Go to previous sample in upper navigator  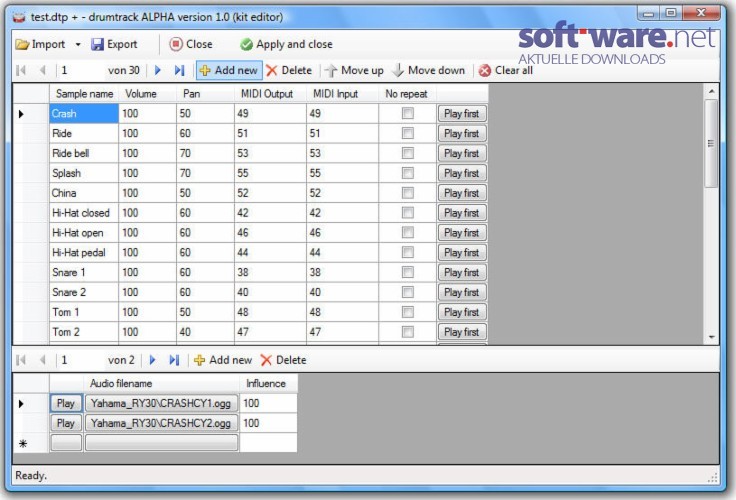pyautogui.click(x=43, y=70)
